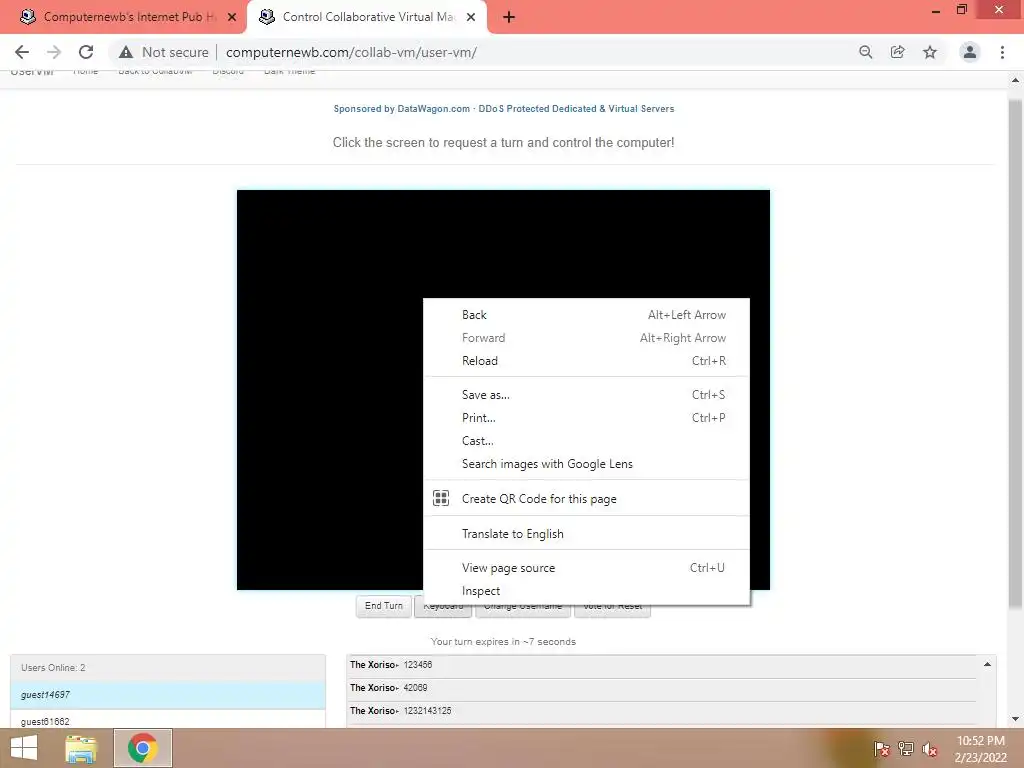Click the page scrollbar down arrow

(x=1015, y=719)
